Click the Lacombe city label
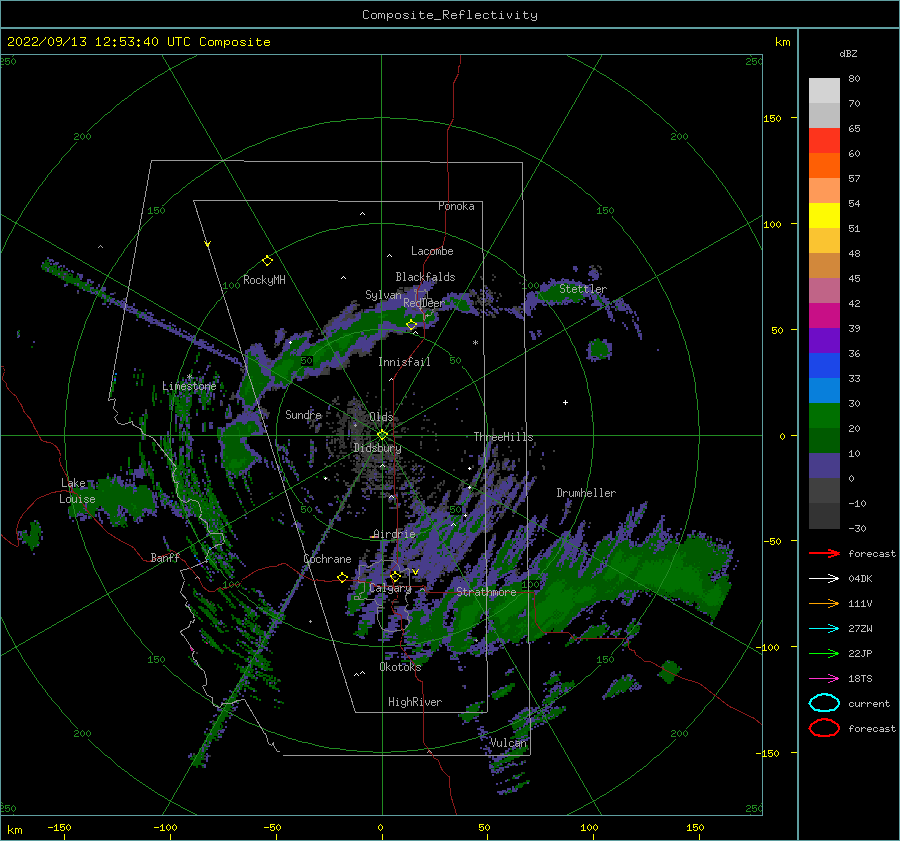This screenshot has width=900, height=841. click(432, 251)
